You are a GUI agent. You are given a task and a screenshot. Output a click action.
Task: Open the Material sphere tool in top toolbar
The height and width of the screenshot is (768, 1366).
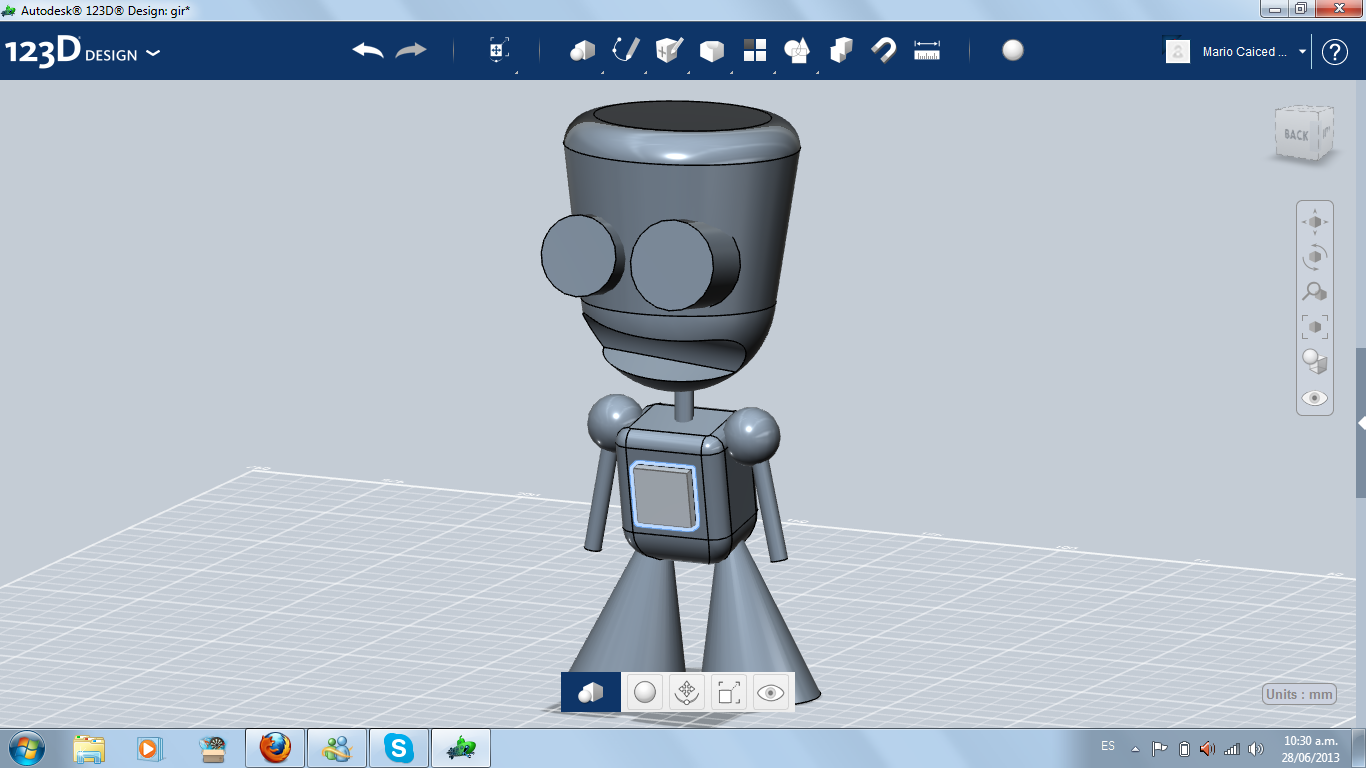pyautogui.click(x=1013, y=50)
